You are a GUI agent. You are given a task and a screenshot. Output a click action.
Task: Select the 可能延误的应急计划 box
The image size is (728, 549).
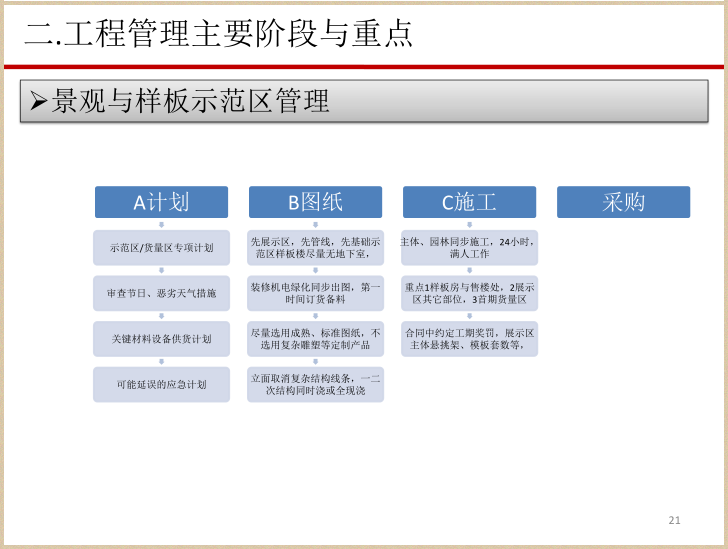pyautogui.click(x=161, y=384)
